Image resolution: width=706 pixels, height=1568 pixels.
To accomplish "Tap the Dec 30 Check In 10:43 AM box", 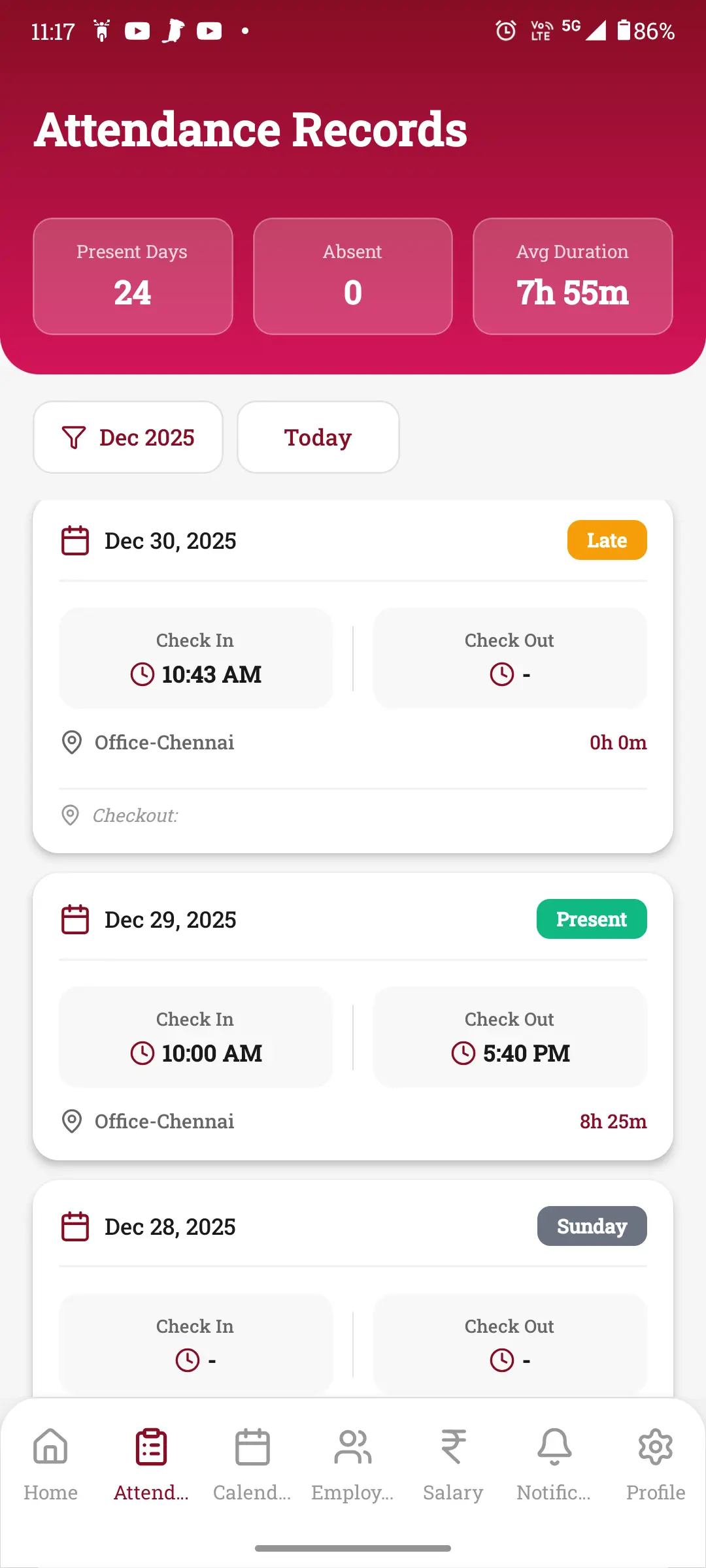I will [195, 658].
